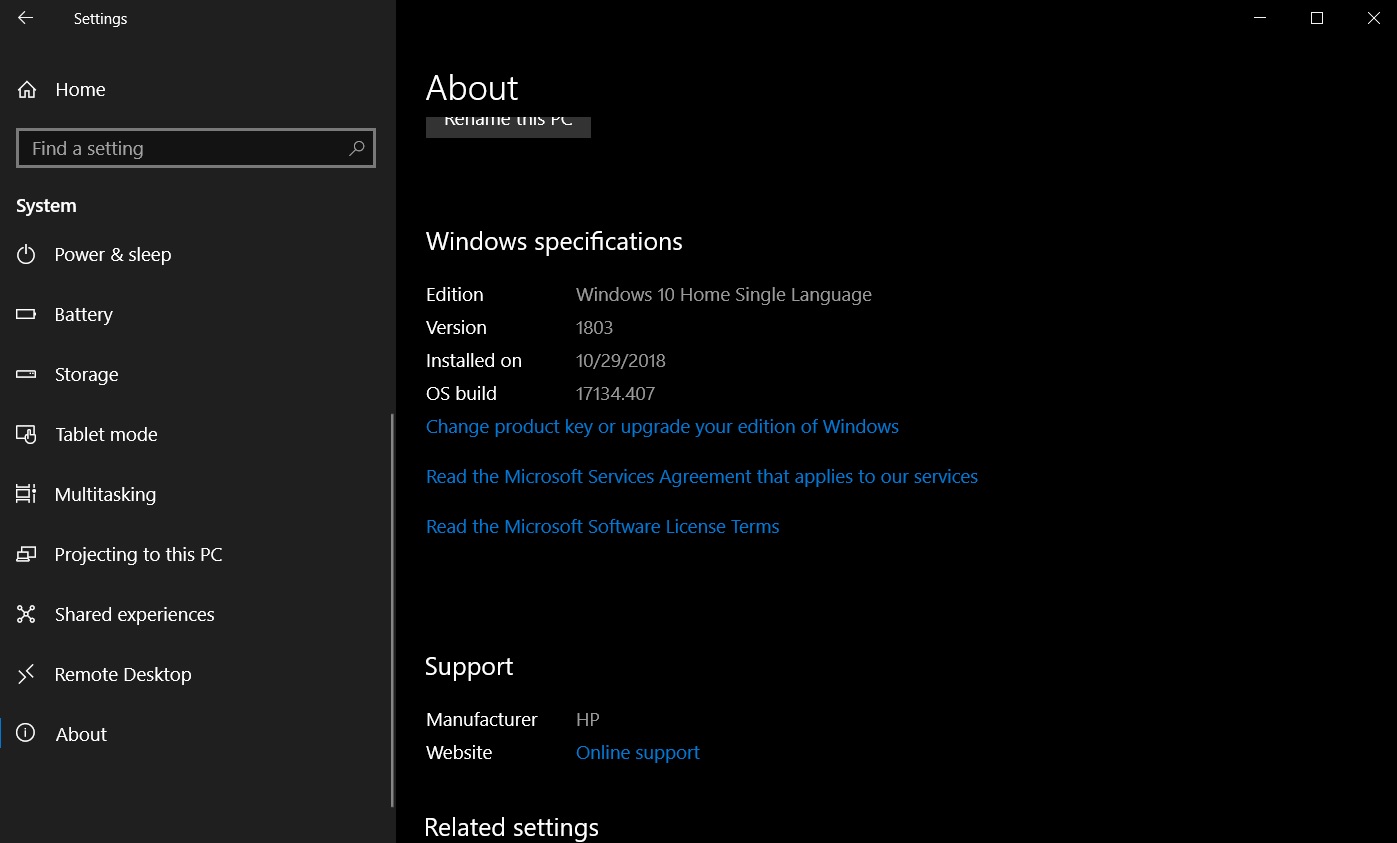Open Microsoft Software License Terms link
1397x843 pixels.
(602, 527)
